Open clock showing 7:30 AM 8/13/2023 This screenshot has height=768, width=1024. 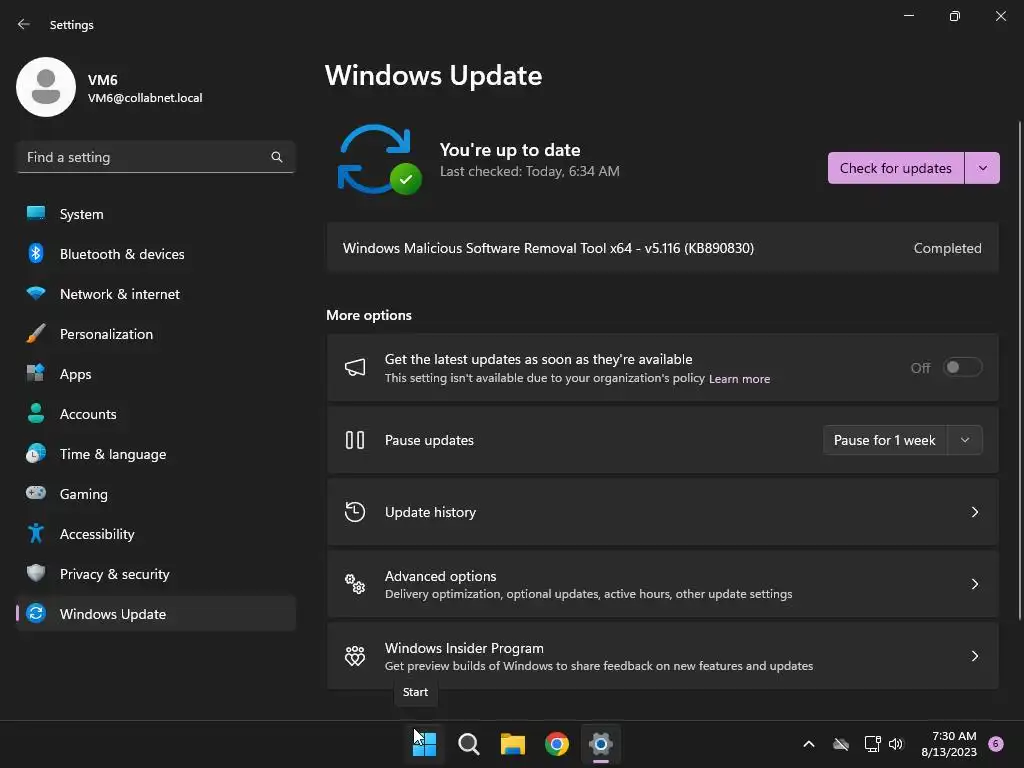point(949,744)
